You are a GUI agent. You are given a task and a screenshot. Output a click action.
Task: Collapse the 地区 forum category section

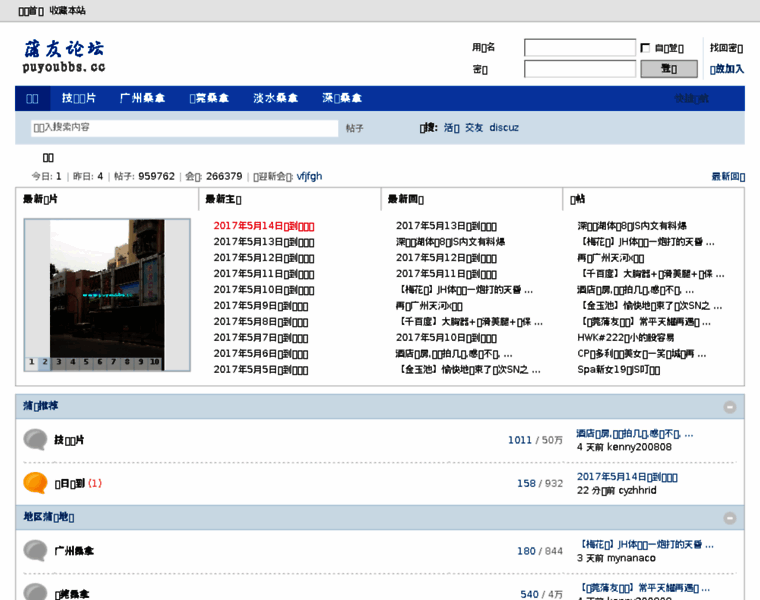click(x=730, y=518)
